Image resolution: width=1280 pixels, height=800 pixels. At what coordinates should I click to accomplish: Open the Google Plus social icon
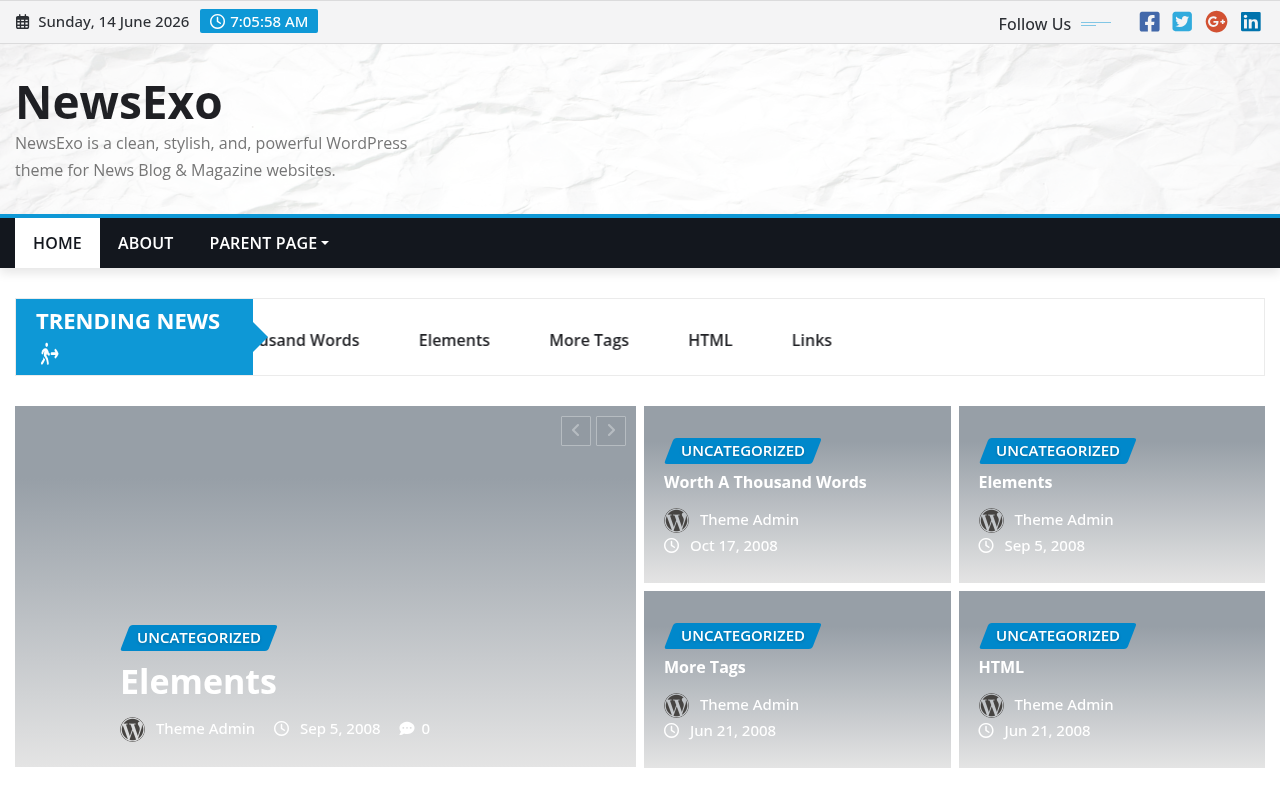(x=1216, y=22)
